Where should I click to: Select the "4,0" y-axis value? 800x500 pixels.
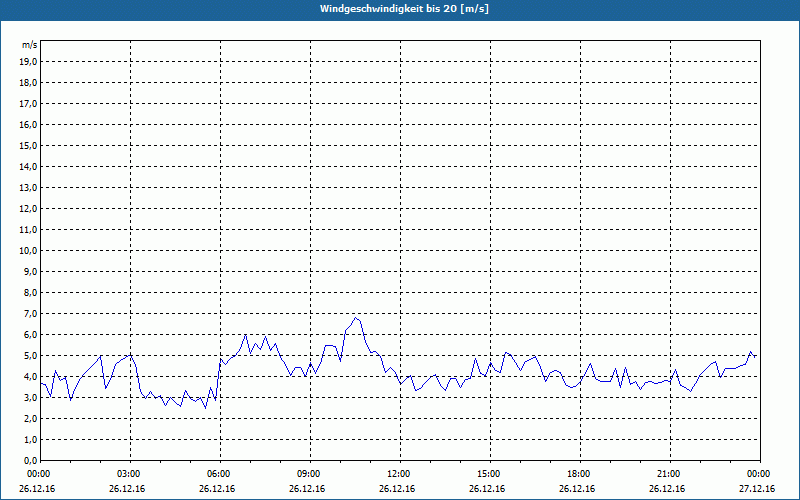[30, 377]
